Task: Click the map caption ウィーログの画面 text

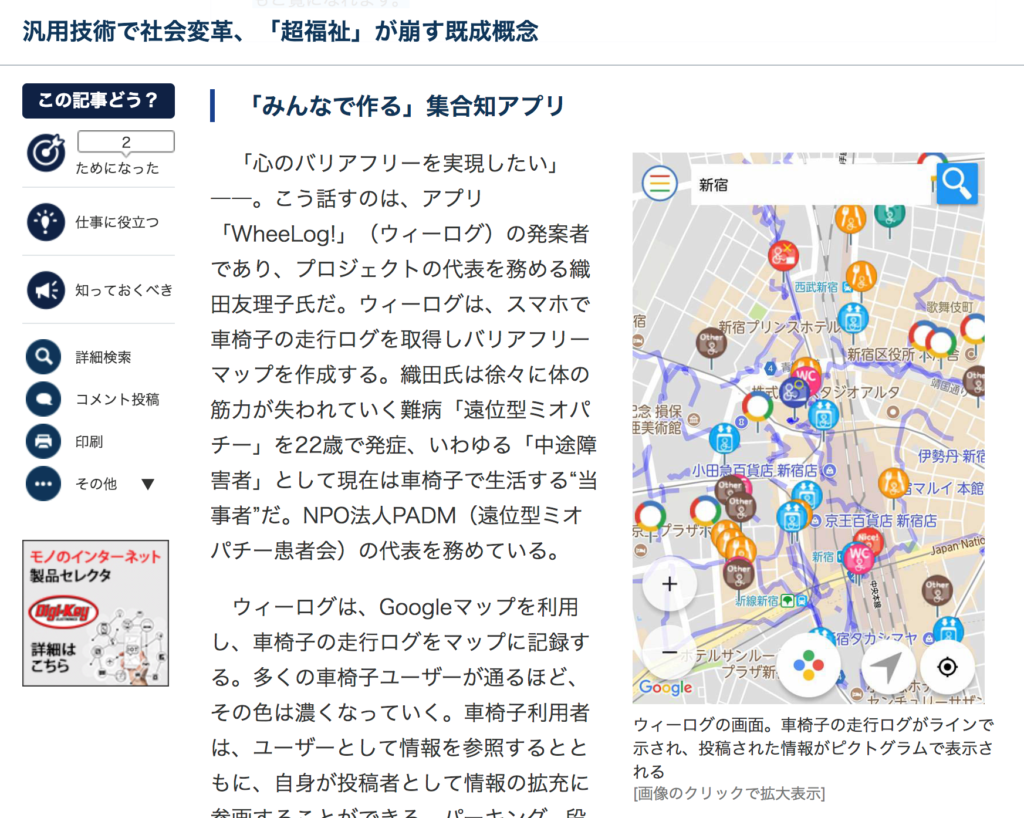Action: point(813,748)
